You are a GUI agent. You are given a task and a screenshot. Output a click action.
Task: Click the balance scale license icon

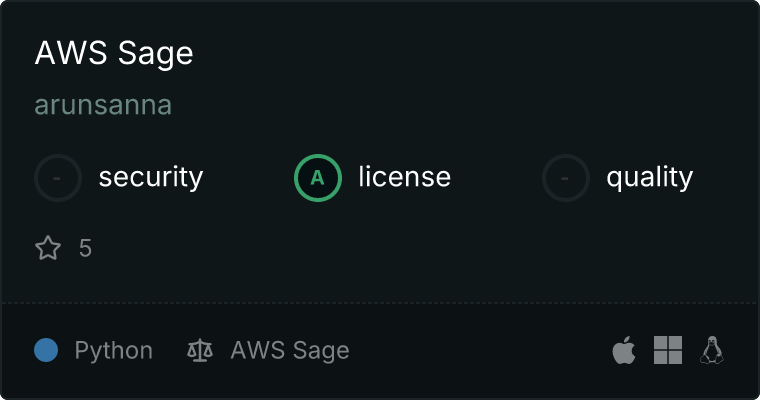click(x=200, y=351)
